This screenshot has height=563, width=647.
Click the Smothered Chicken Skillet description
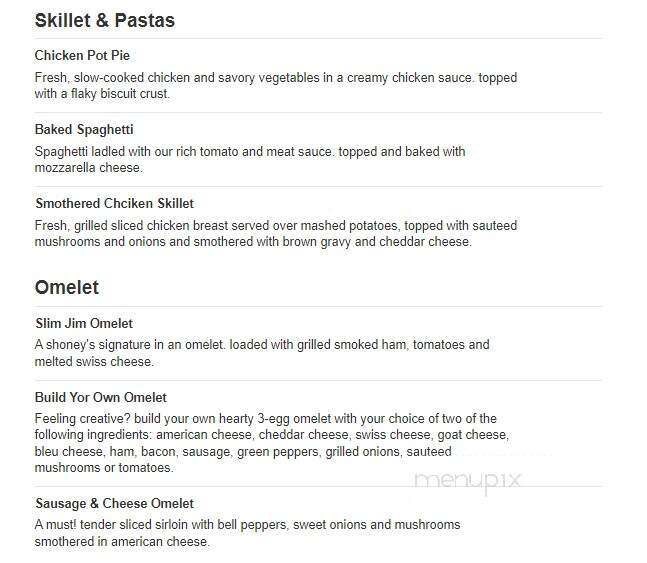[x=276, y=233]
